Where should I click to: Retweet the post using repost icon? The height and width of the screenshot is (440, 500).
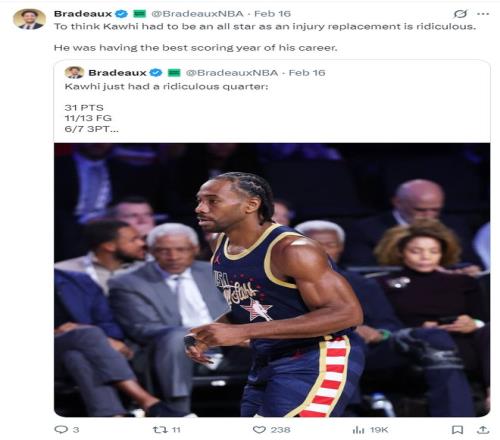[160, 430]
